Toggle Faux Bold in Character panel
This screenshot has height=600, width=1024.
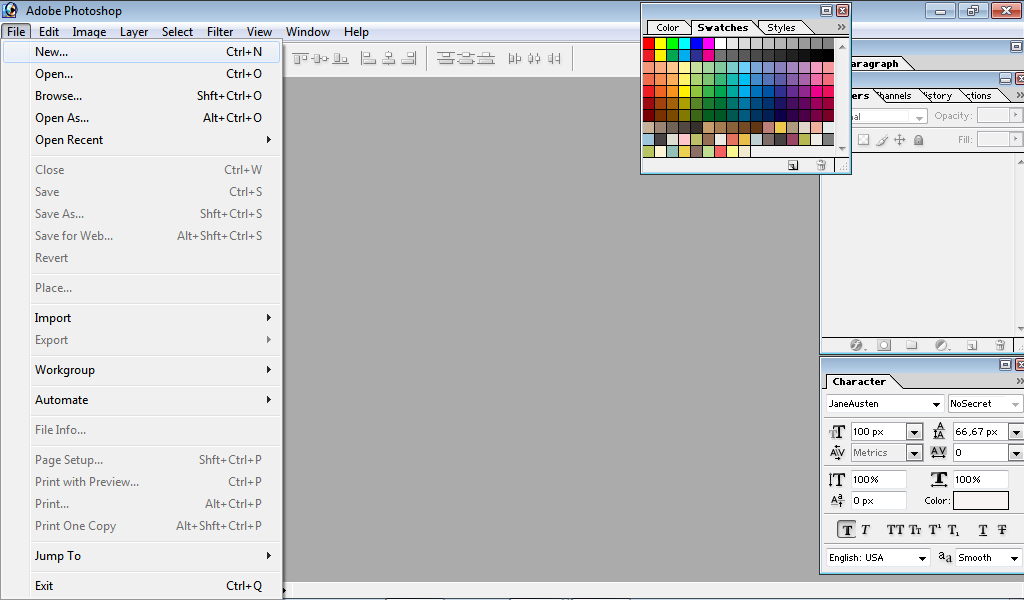(847, 529)
